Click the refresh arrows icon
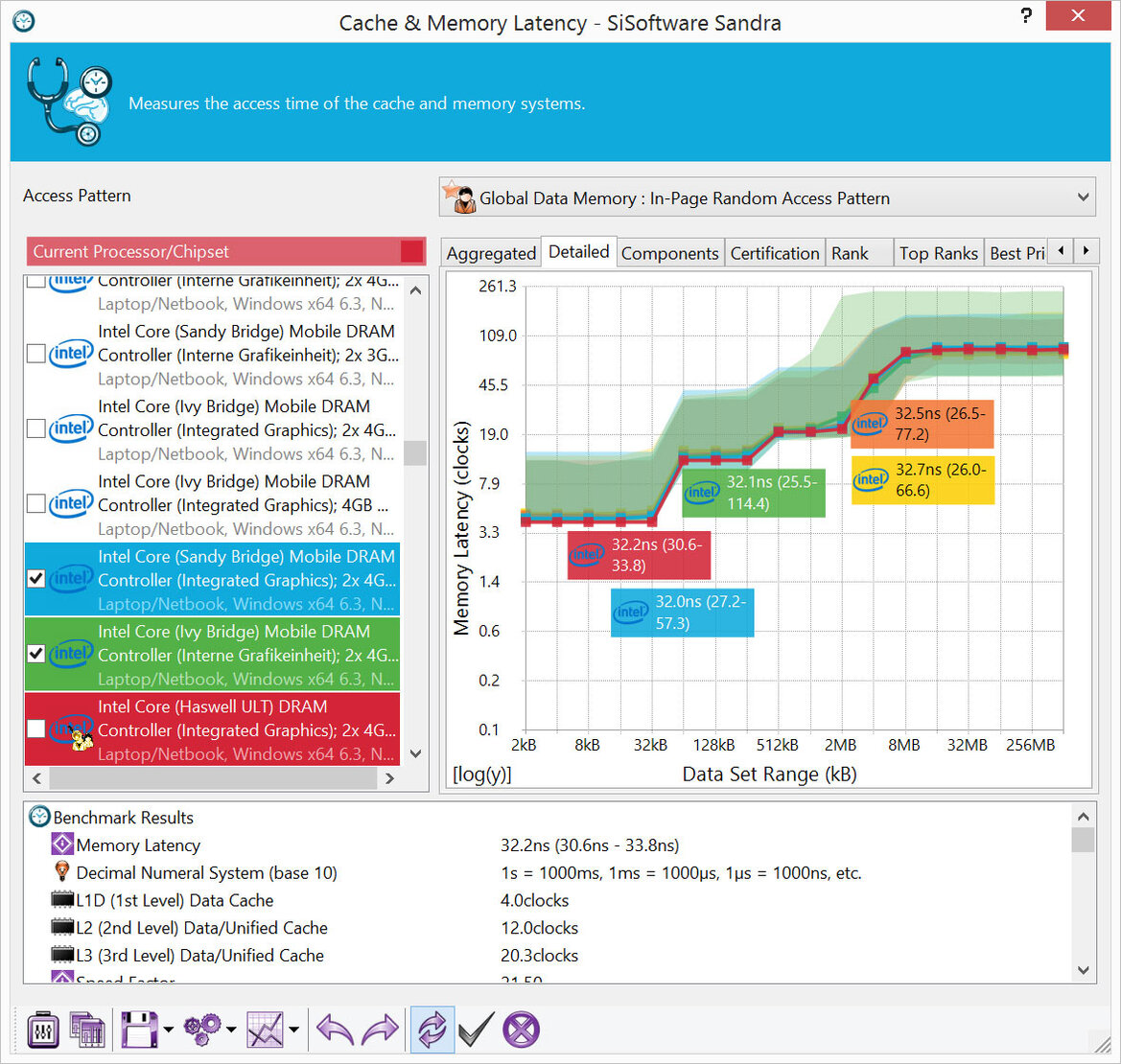Image resolution: width=1121 pixels, height=1064 pixels. click(x=432, y=1030)
